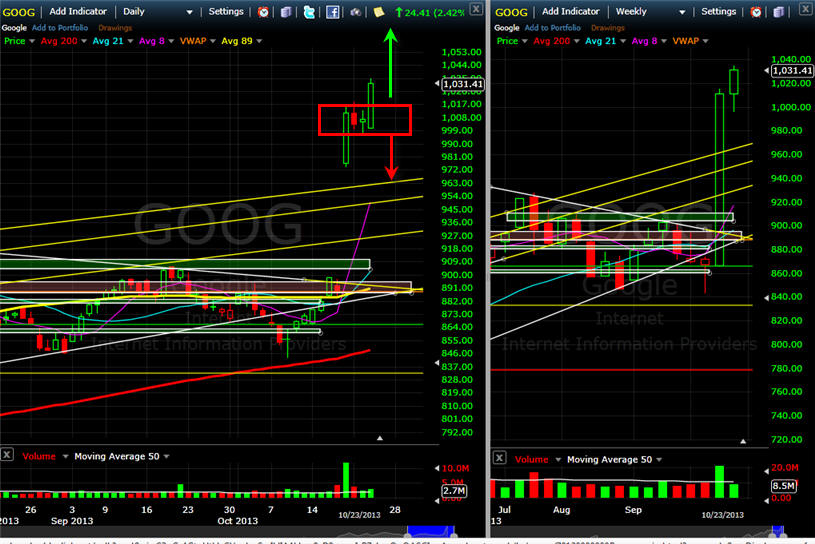Expand Avg 8 options in Weekly chart
815x544 pixels.
pos(664,41)
